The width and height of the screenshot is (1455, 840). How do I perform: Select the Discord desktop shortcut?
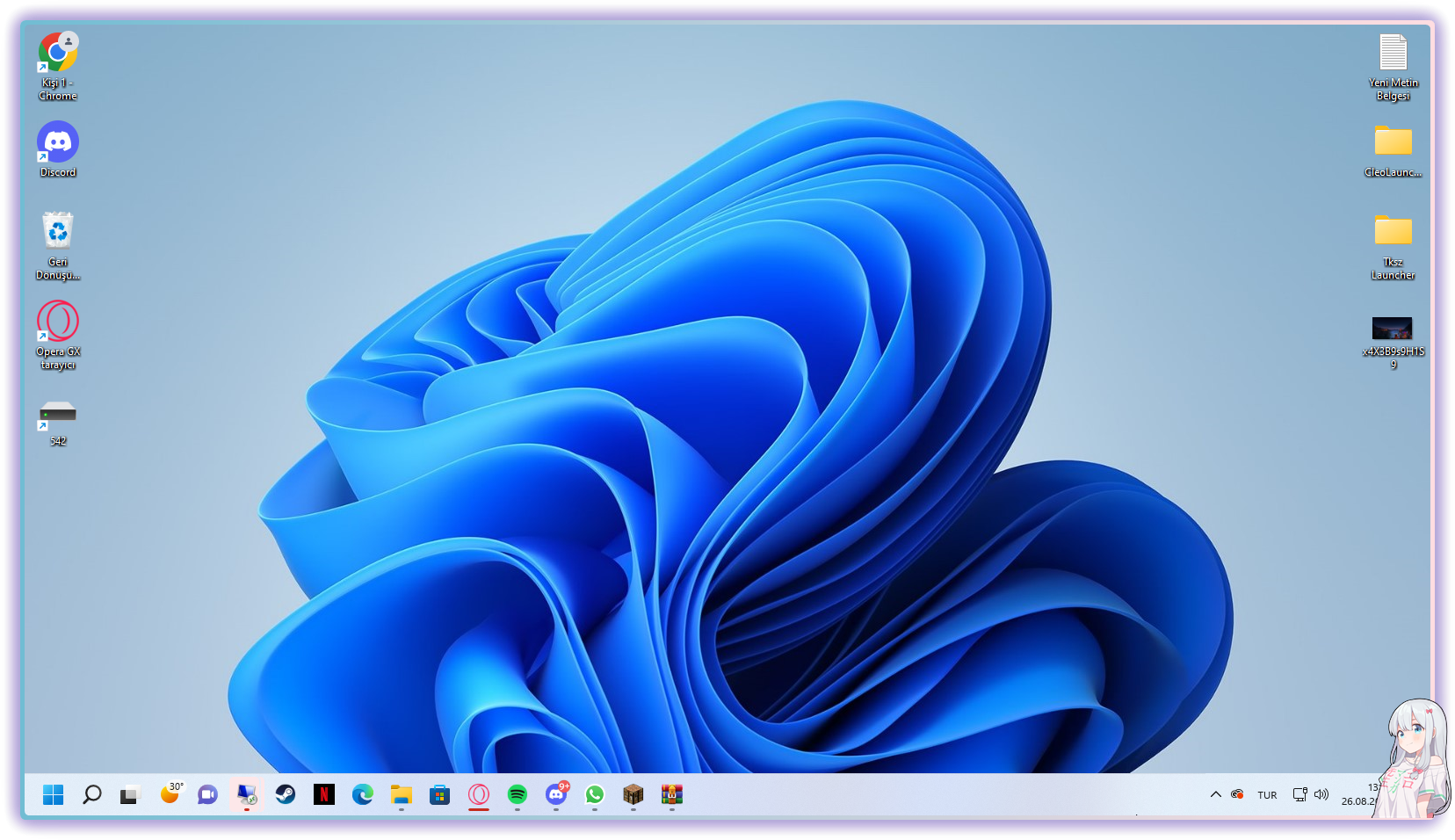pyautogui.click(x=58, y=149)
